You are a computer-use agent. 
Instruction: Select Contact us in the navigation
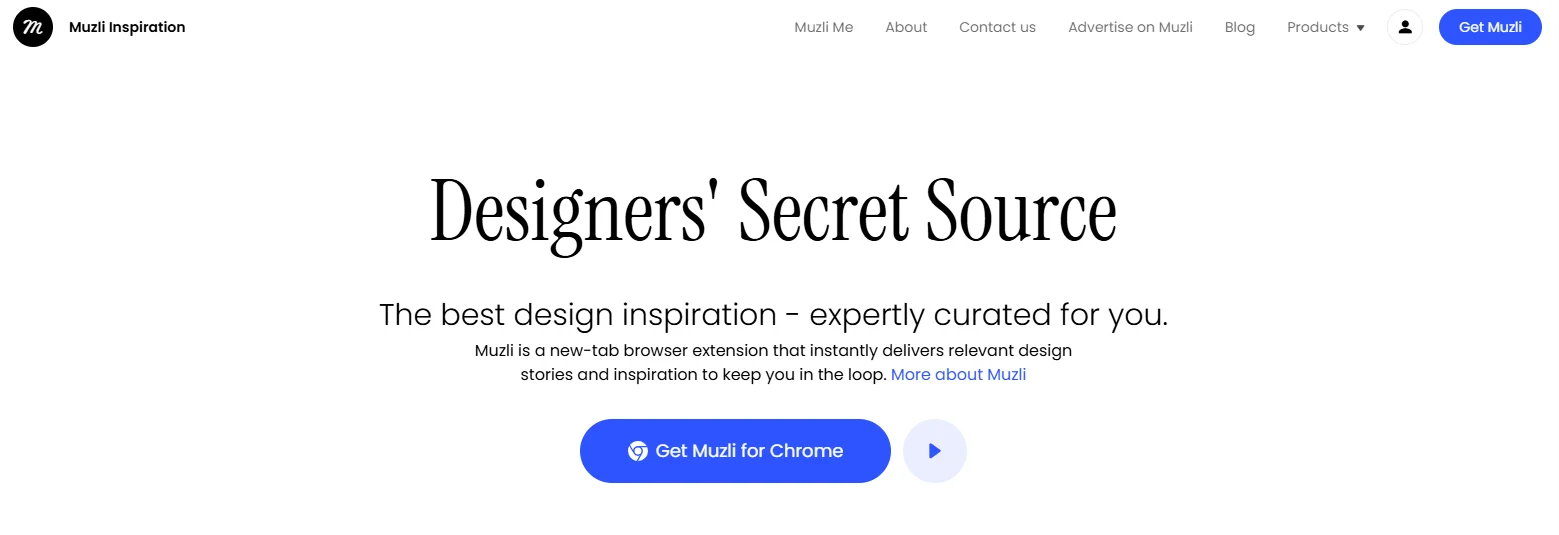[997, 27]
